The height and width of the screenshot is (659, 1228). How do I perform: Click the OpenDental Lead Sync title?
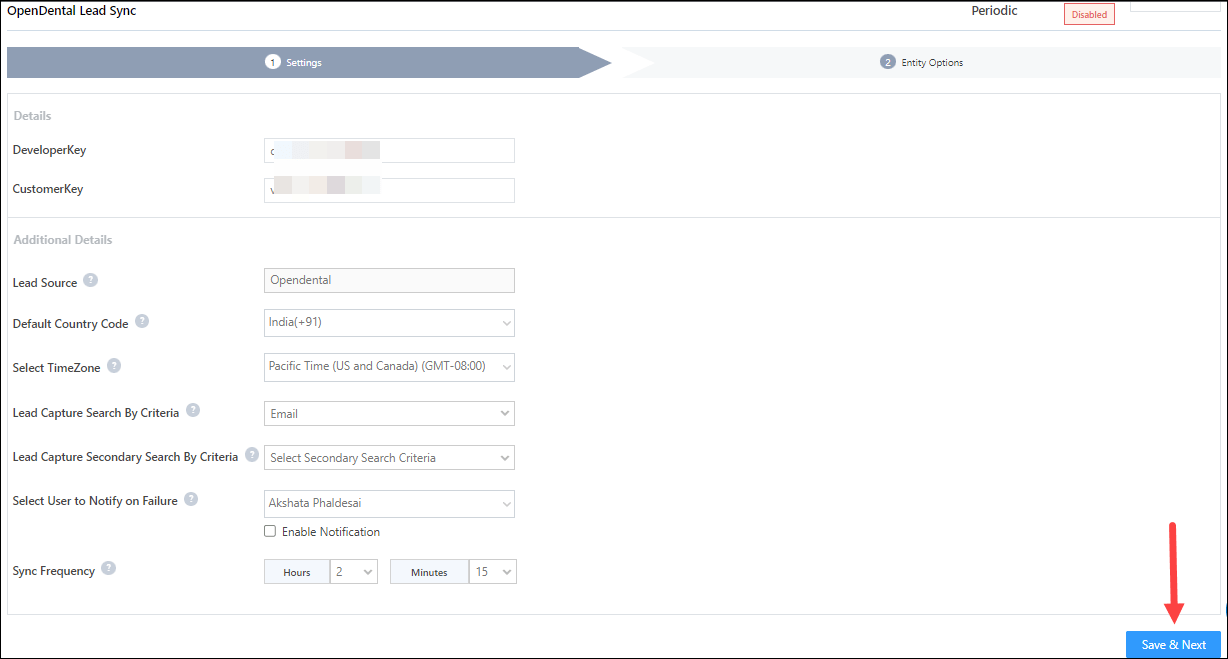(x=72, y=11)
